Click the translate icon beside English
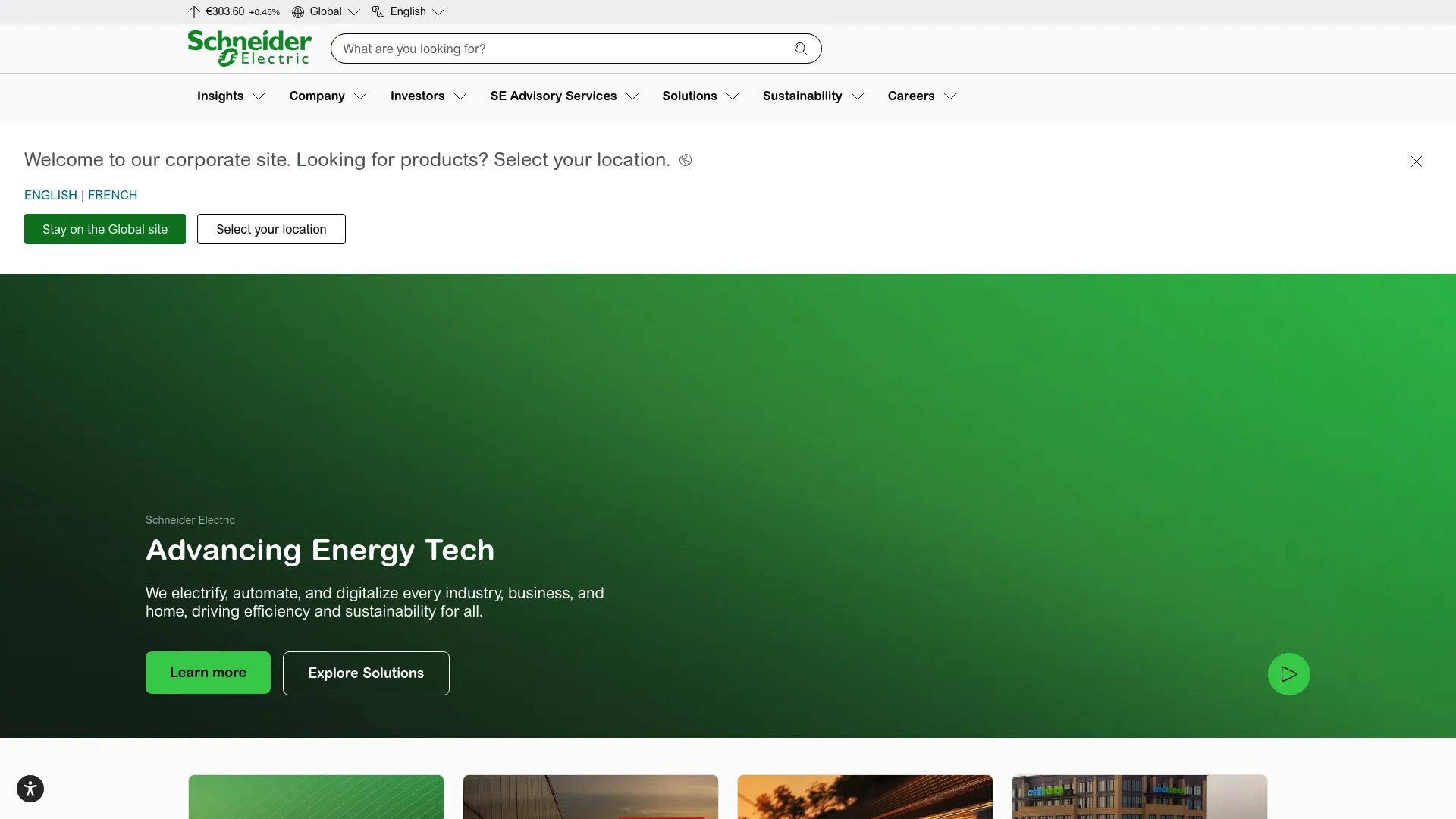This screenshot has height=819, width=1456. (x=378, y=11)
